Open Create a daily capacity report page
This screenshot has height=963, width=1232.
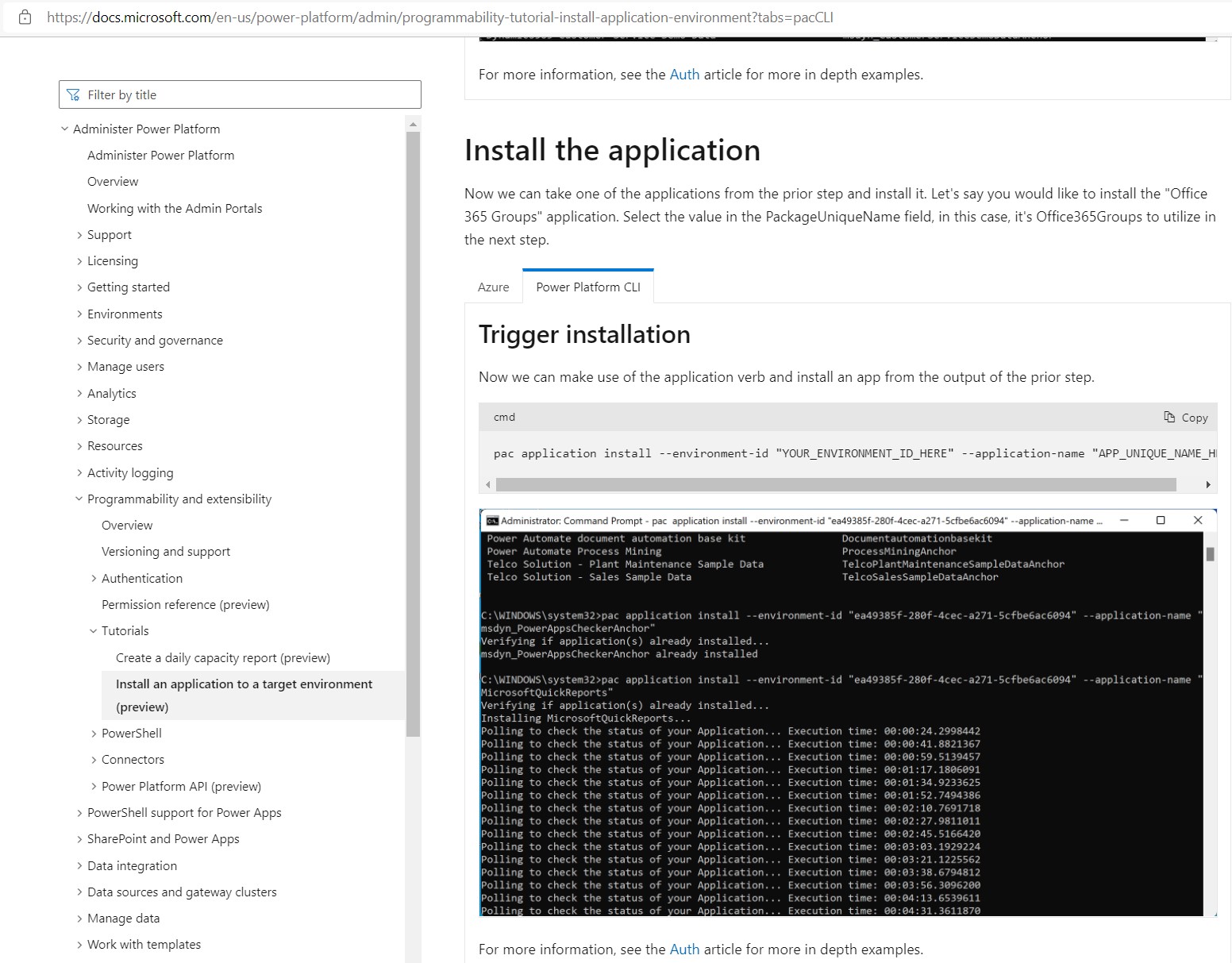pos(223,657)
